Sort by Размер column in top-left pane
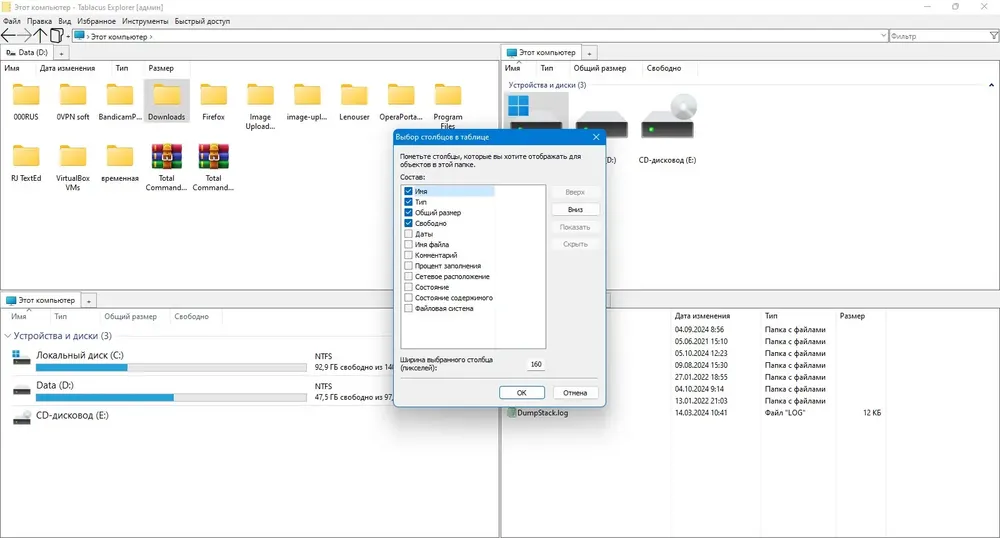The image size is (1000, 538). (161, 68)
